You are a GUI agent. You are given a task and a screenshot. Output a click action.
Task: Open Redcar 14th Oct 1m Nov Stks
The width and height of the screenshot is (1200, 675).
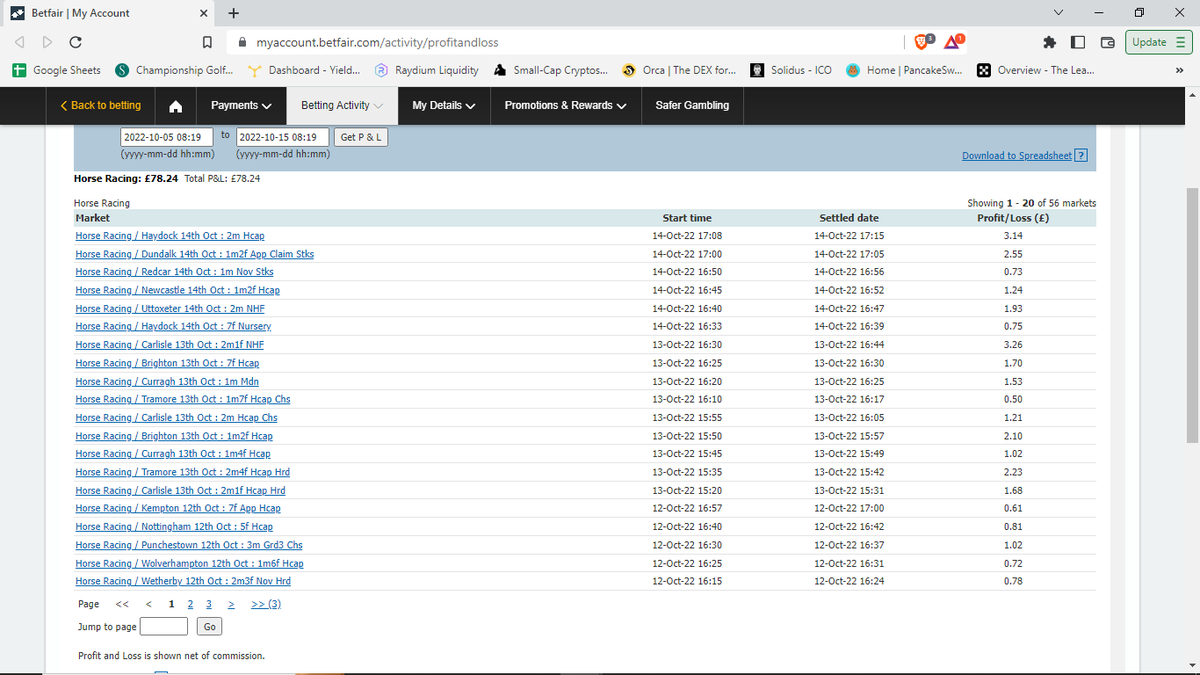click(x=174, y=272)
